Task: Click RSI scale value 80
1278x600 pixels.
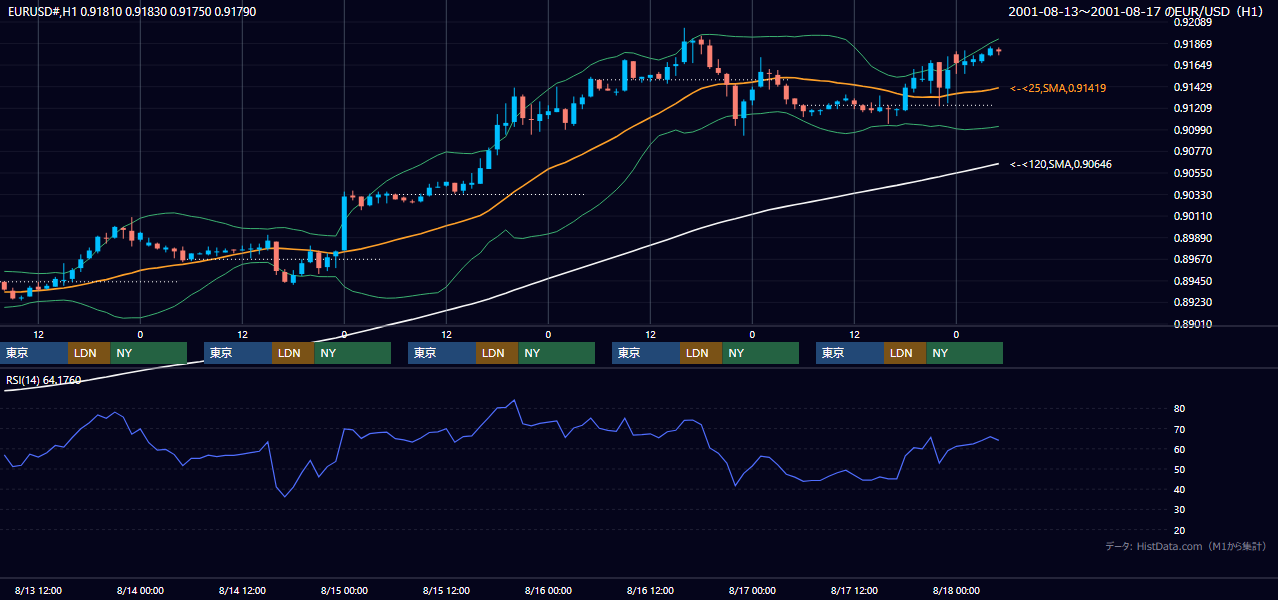Action: (x=1180, y=409)
